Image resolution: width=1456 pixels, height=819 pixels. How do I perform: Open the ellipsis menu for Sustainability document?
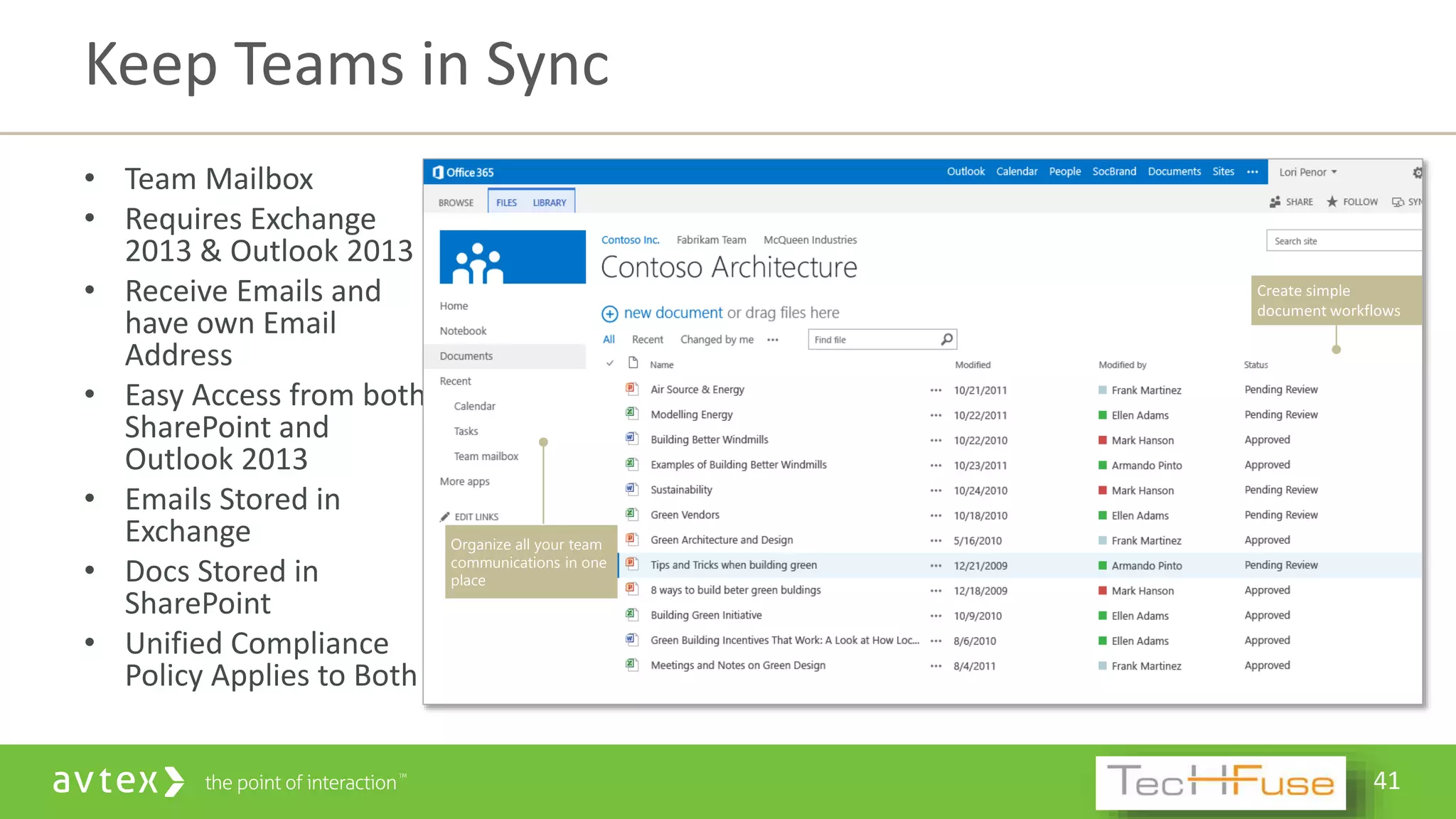click(x=936, y=491)
